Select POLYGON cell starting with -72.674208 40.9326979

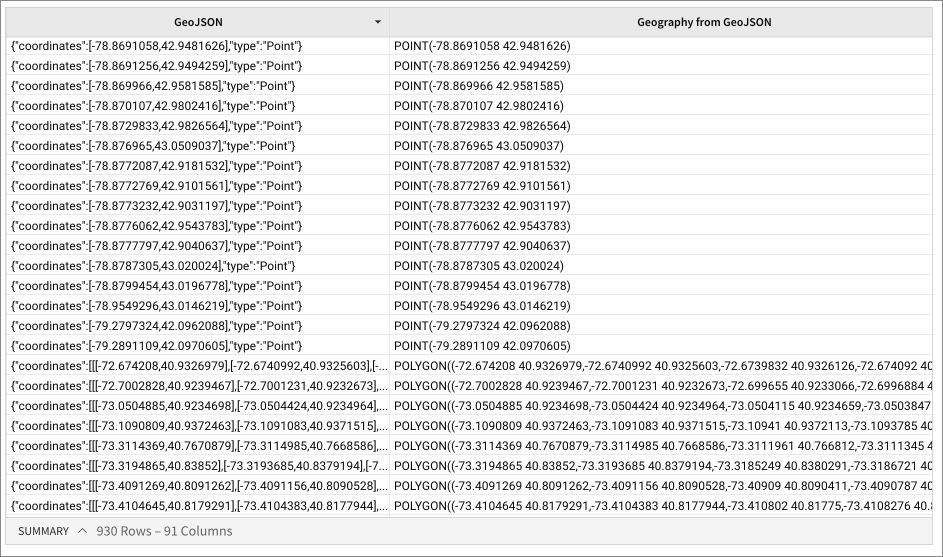[660, 366]
